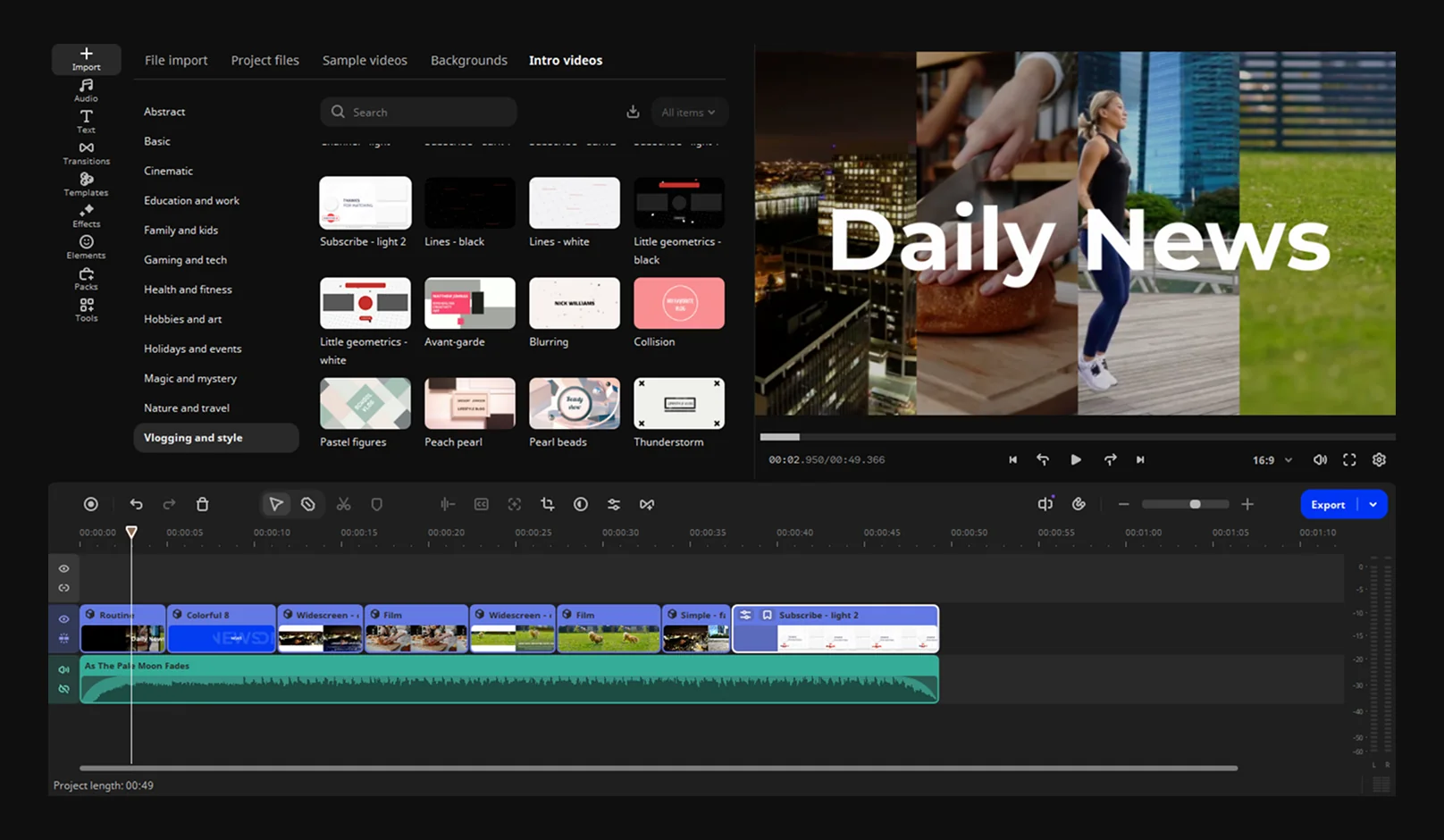Click the crop tool icon
This screenshot has width=1444, height=840.
(x=548, y=504)
